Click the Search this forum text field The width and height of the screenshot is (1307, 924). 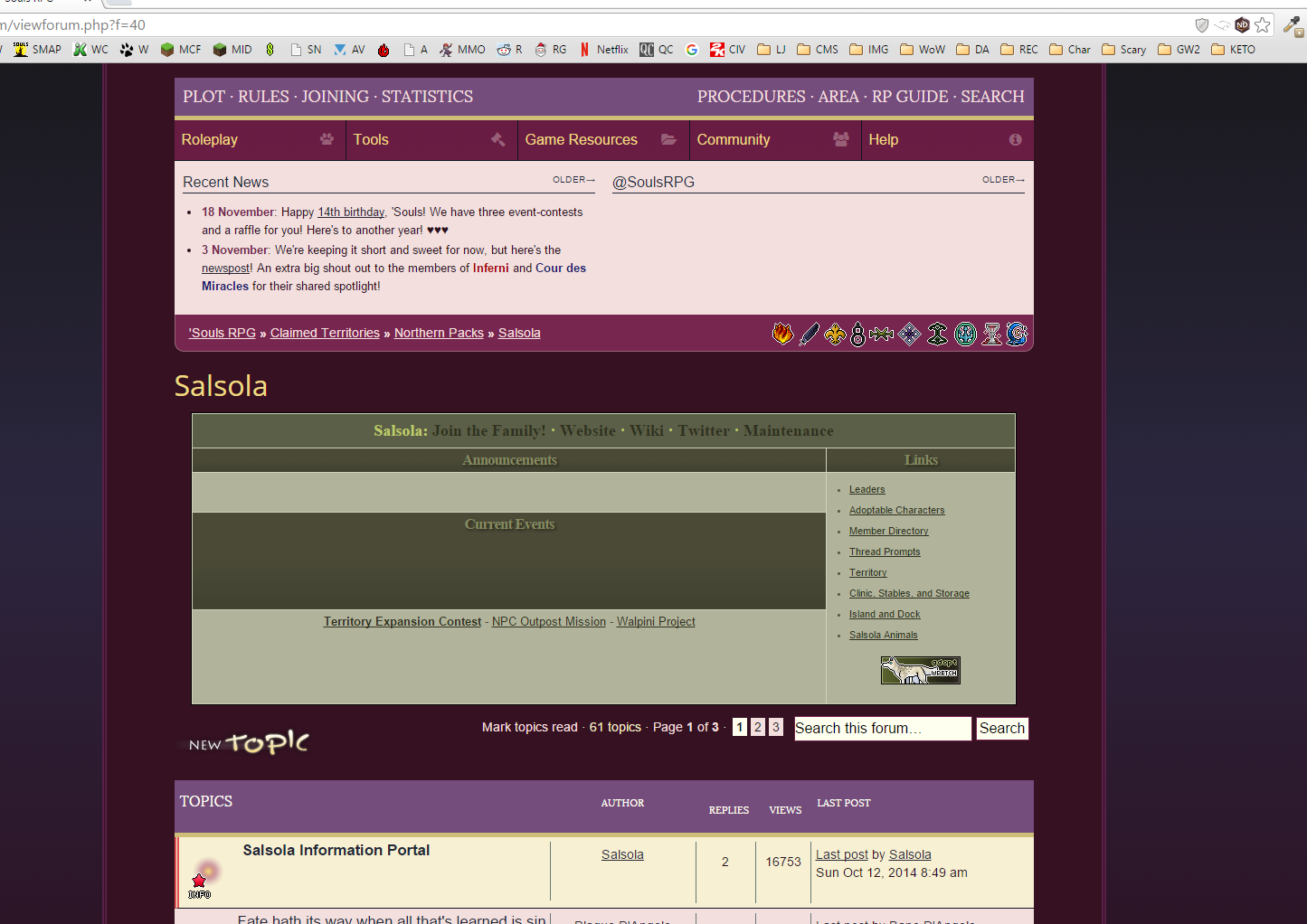(x=882, y=729)
